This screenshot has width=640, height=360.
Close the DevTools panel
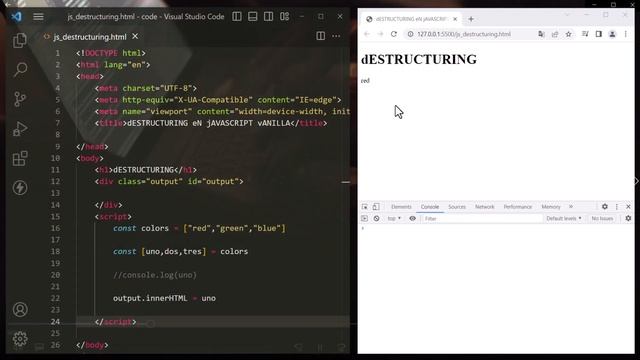click(628, 207)
